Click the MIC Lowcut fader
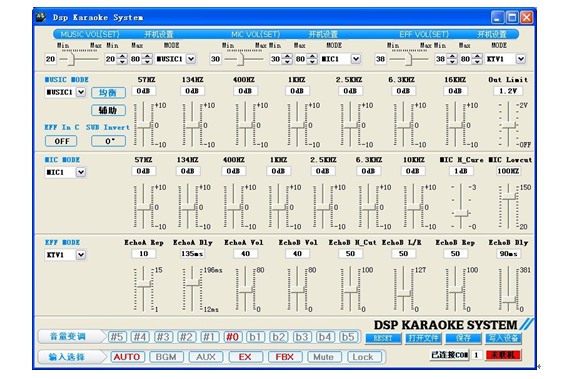This screenshot has width=570, height=379. pyautogui.click(x=508, y=197)
